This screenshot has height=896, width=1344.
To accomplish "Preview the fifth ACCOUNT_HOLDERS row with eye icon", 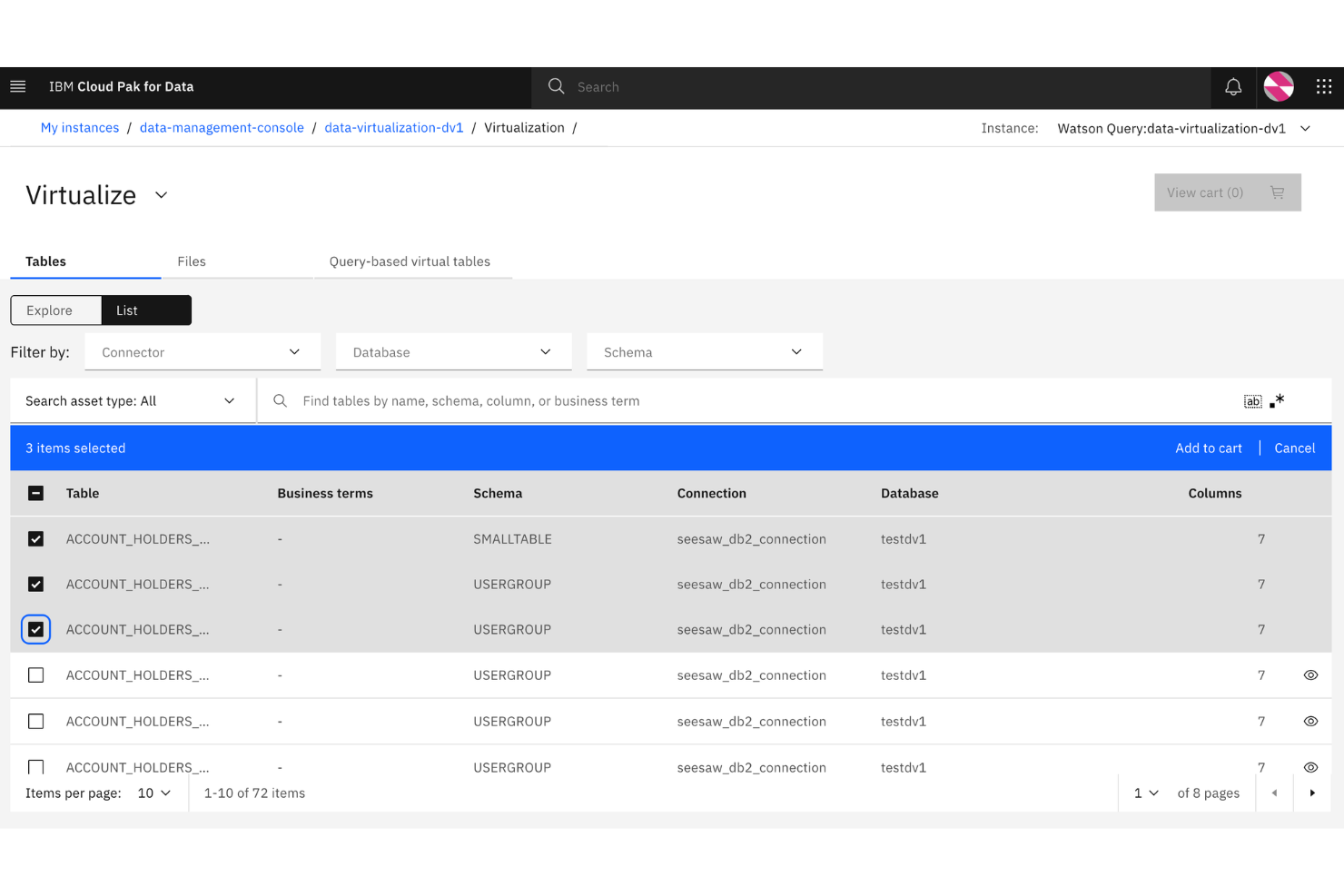I will point(1310,722).
